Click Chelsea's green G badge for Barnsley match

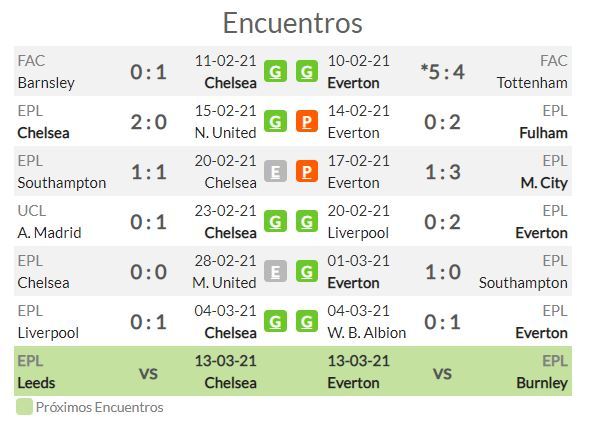[275, 71]
